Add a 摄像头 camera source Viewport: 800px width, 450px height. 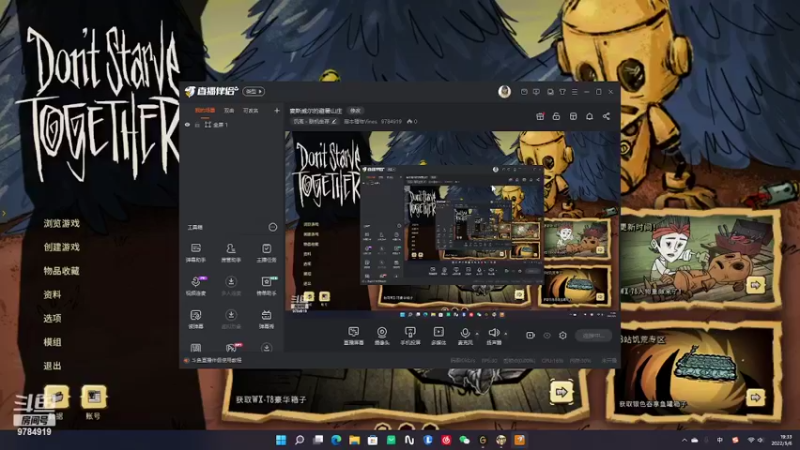(382, 336)
